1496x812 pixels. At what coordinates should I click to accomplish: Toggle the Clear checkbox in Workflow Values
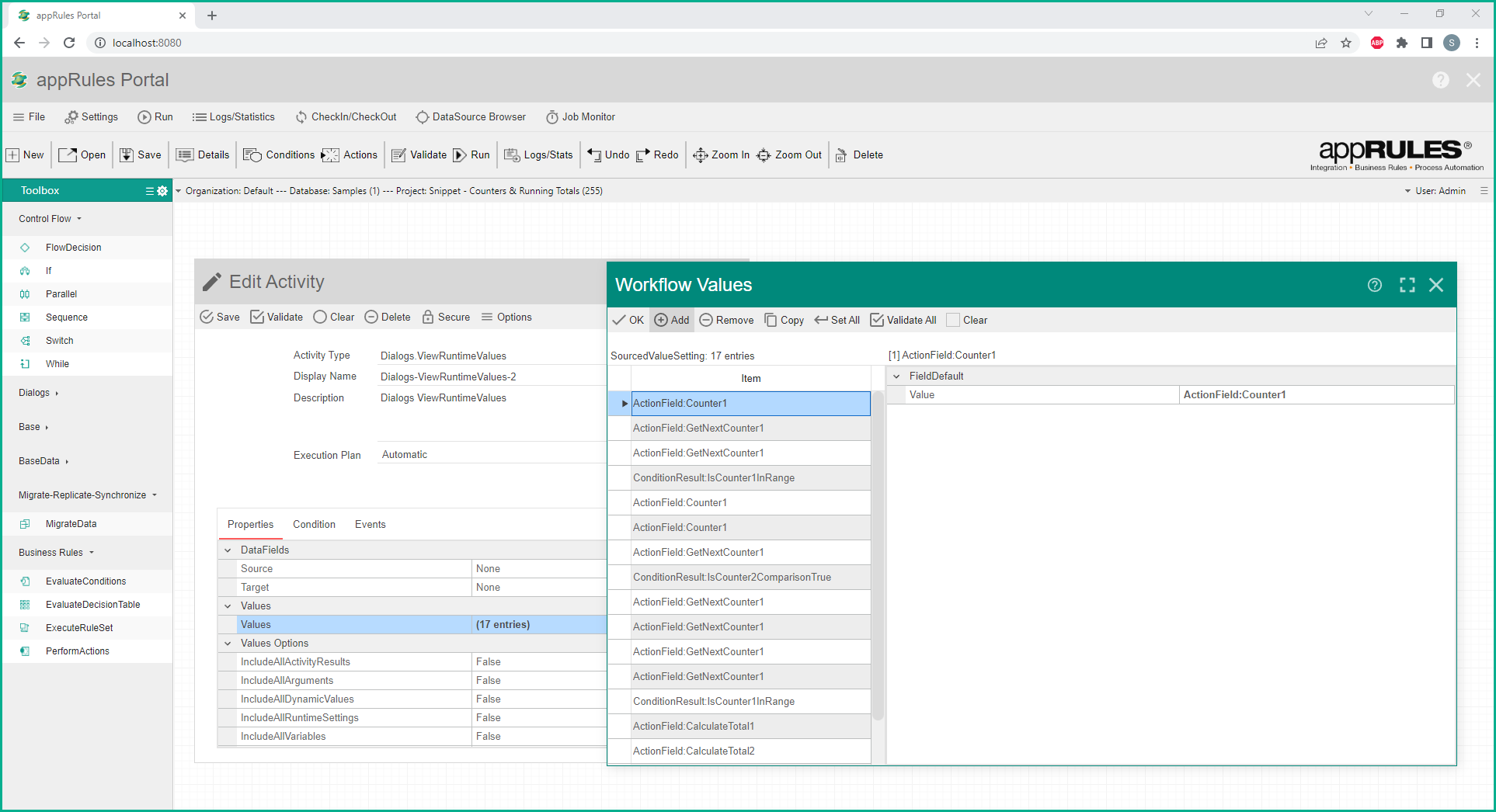coord(953,321)
